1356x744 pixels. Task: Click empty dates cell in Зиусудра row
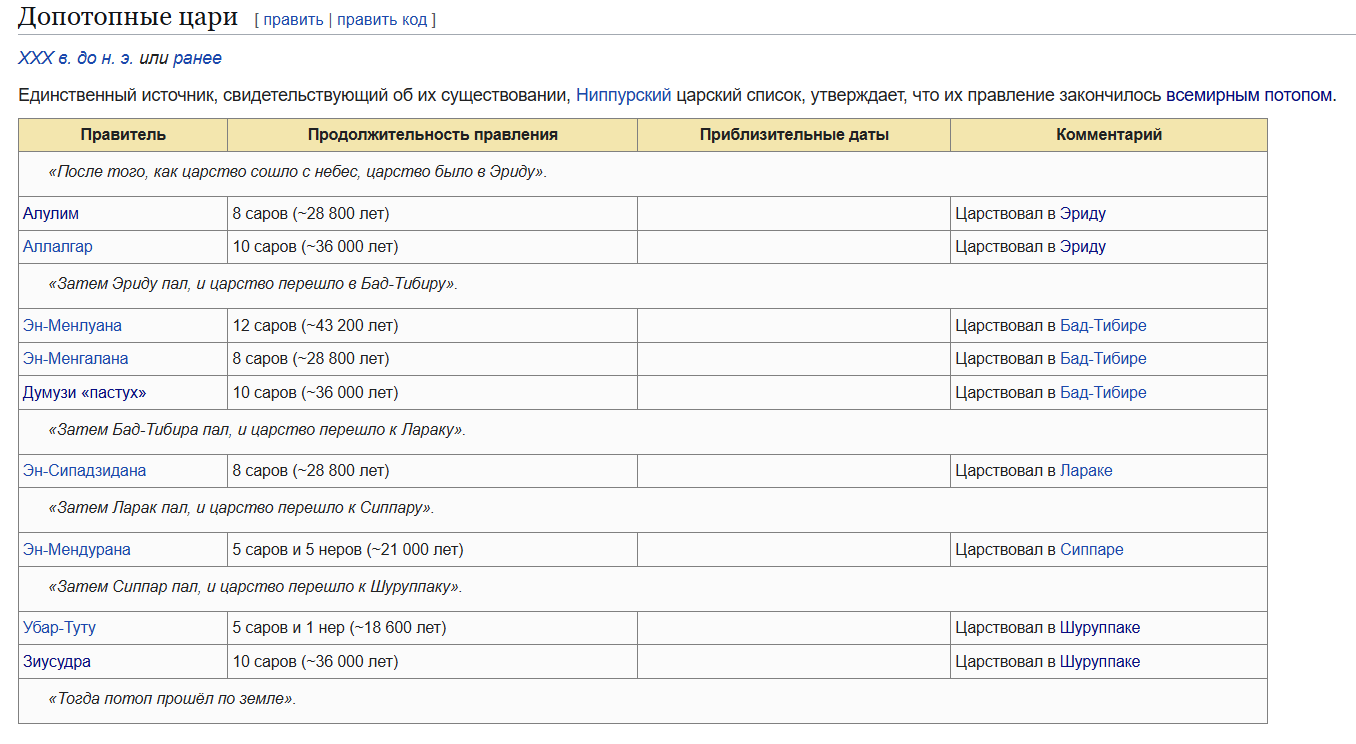pyautogui.click(x=794, y=661)
